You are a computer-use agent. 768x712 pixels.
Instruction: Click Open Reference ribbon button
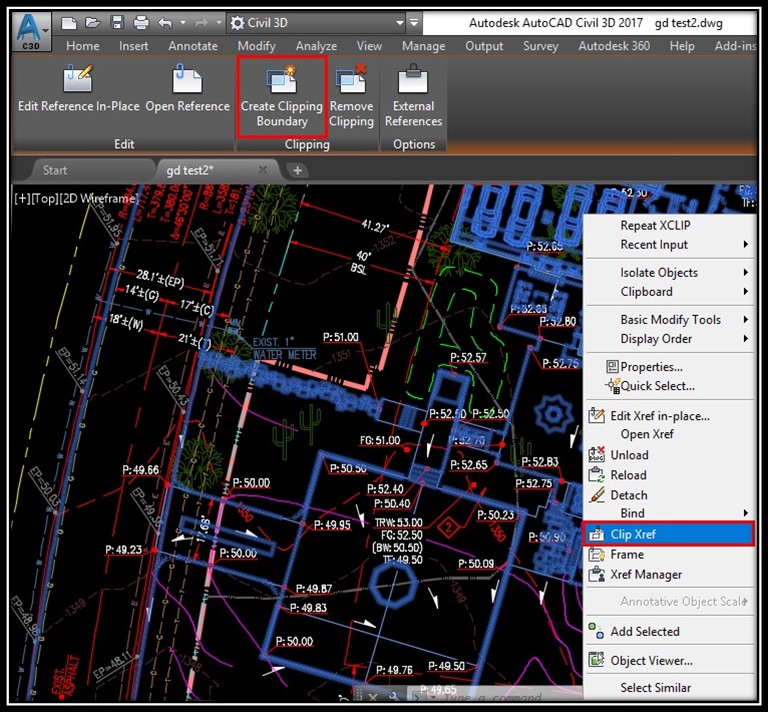188,90
